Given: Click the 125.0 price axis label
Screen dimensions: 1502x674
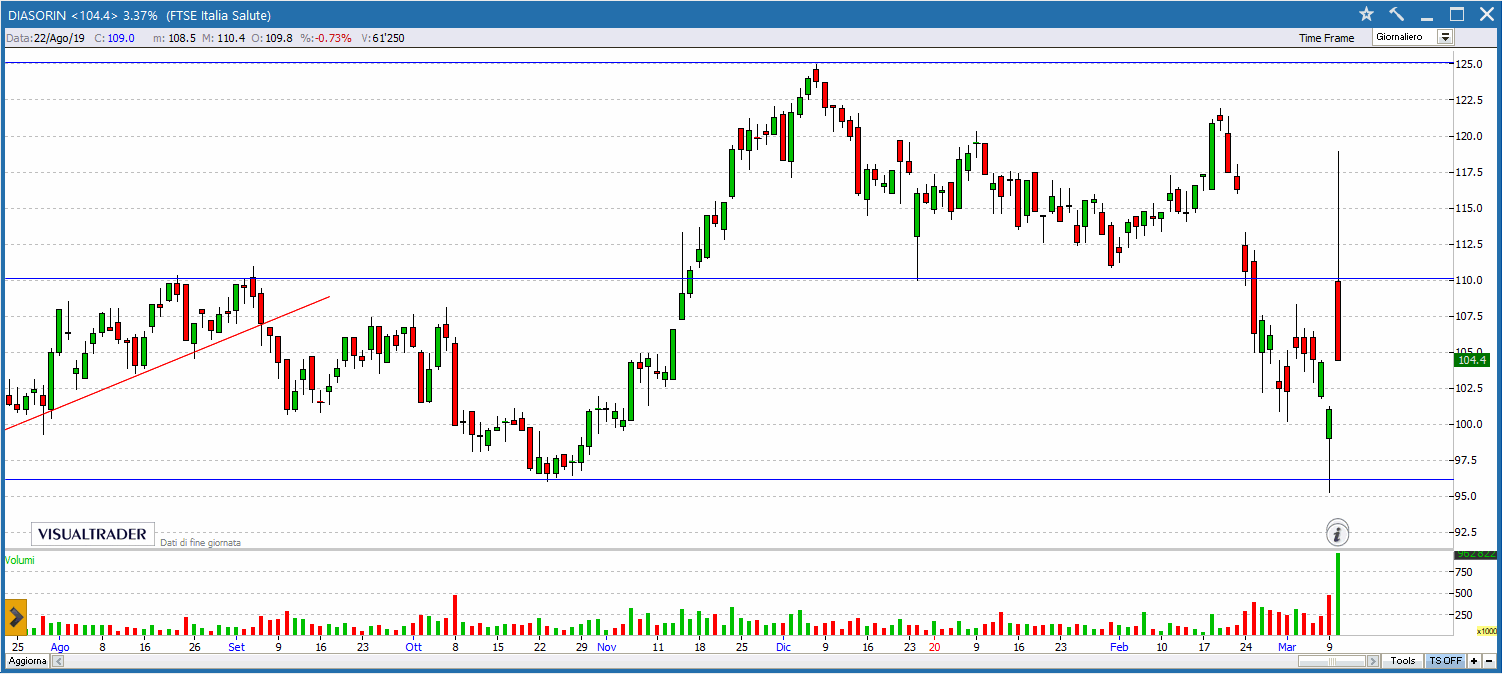Looking at the screenshot, I should (1469, 64).
